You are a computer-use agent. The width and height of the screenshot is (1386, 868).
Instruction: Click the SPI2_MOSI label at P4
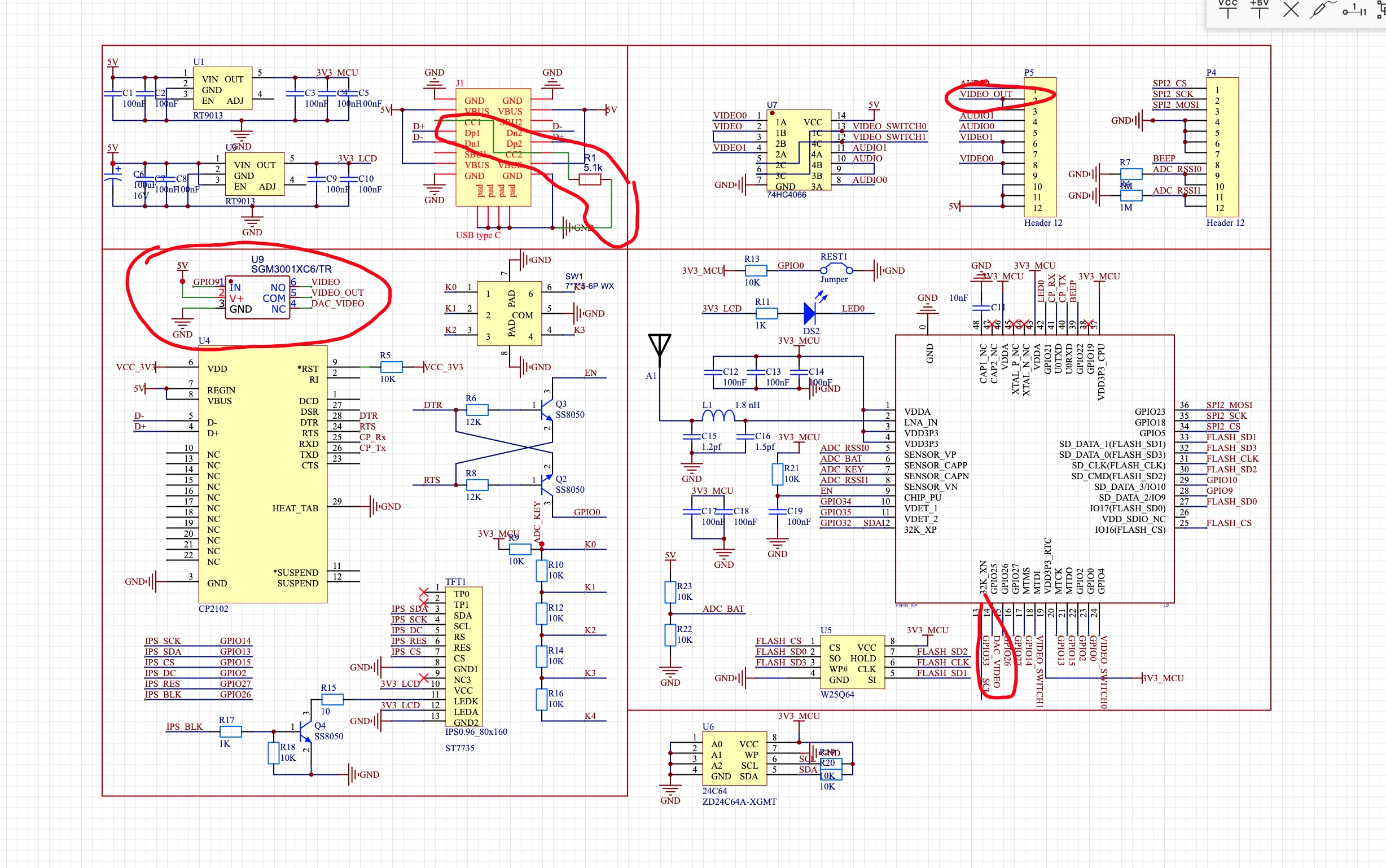[x=1176, y=105]
